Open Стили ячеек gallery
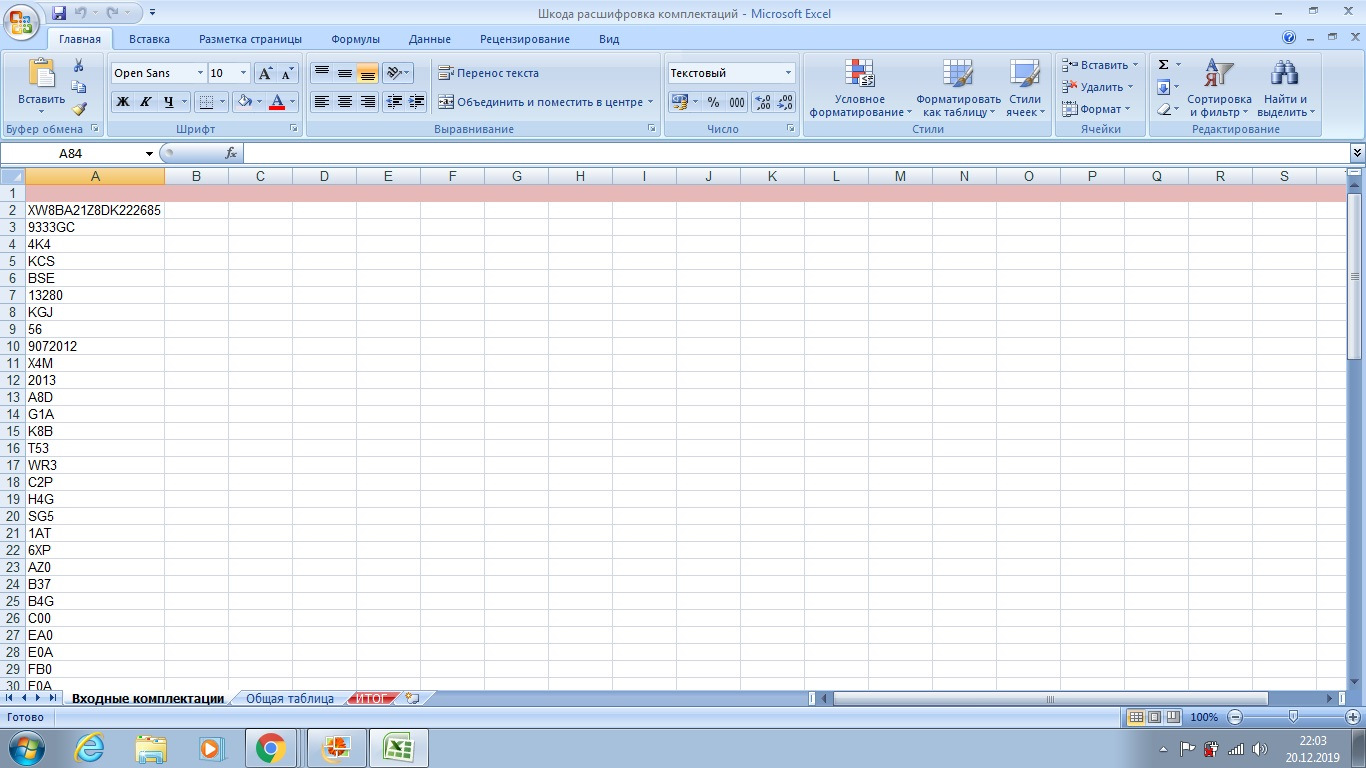 (1025, 88)
